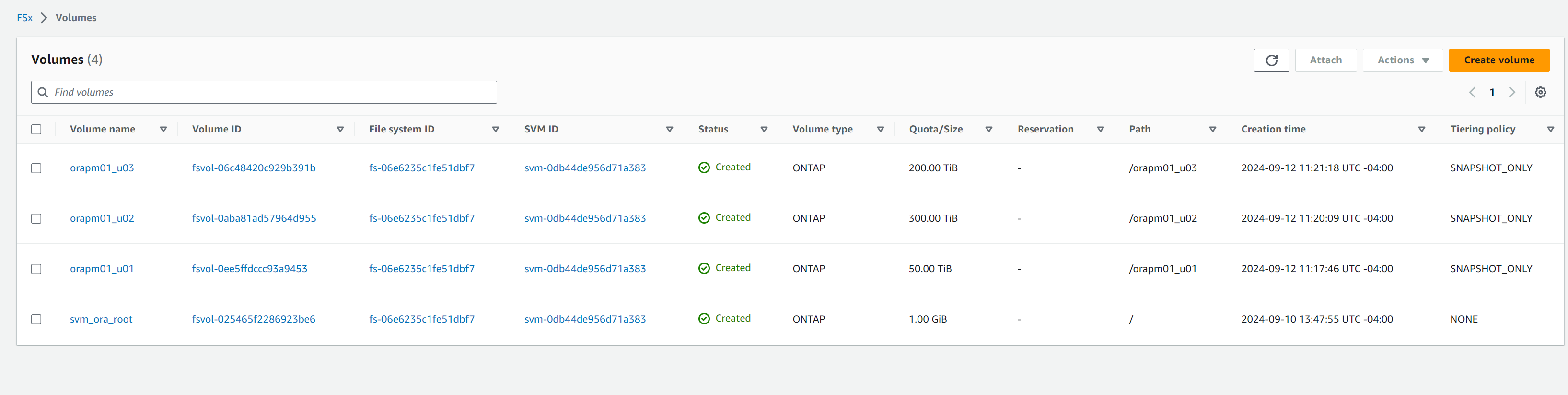Go to previous page arrow
This screenshot has width=1568, height=395.
1472,92
